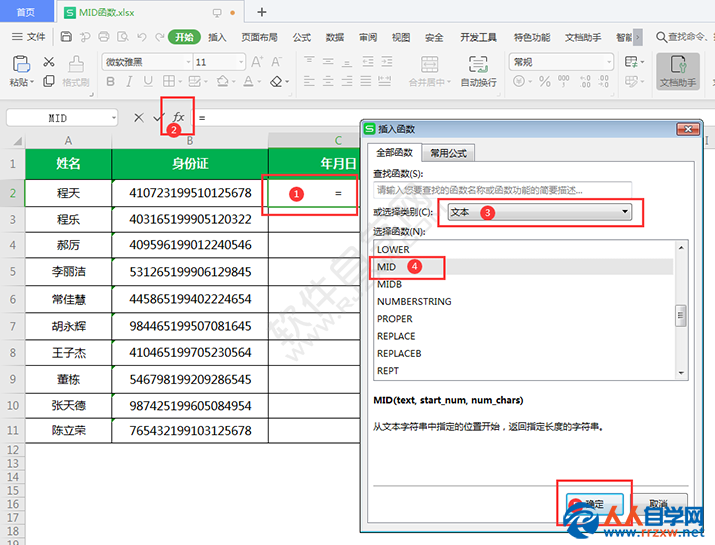Toggle Bold formatting

click(110, 82)
